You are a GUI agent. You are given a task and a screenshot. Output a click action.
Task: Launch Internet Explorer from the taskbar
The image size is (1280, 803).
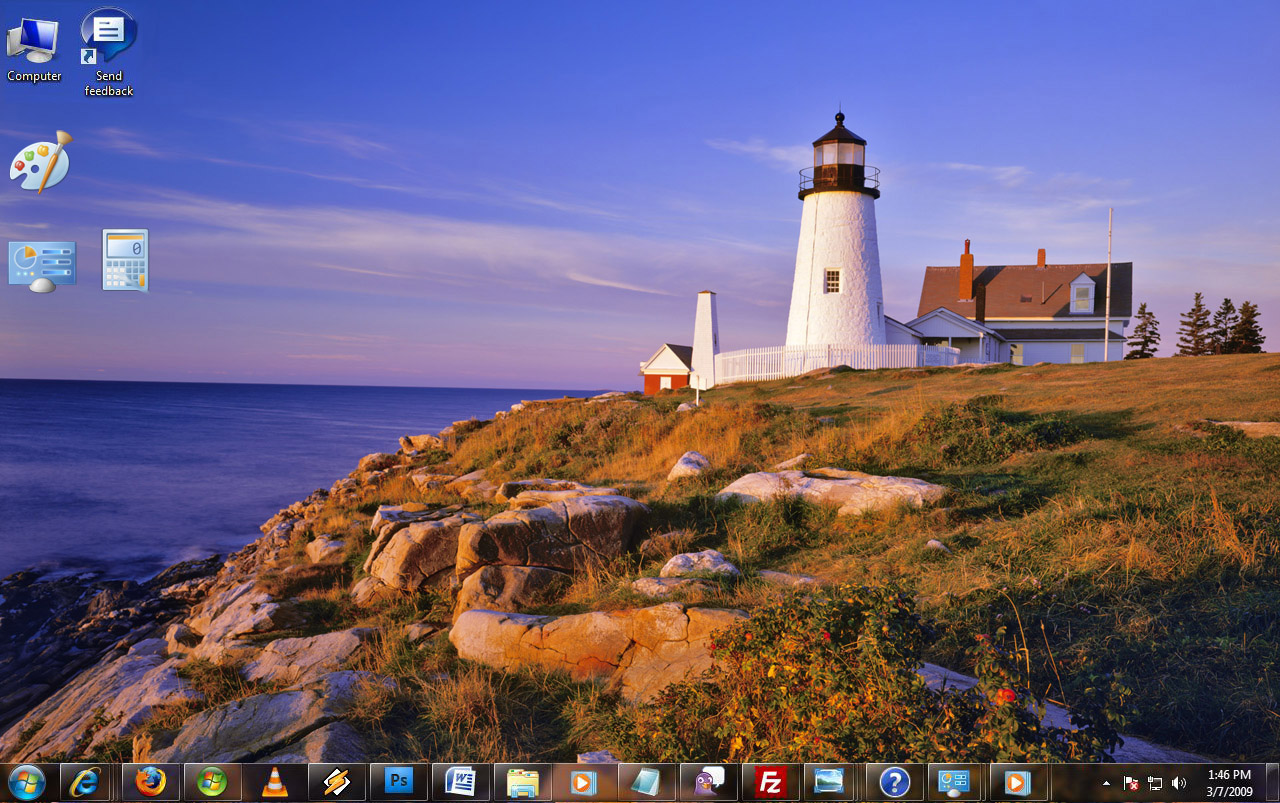point(85,781)
